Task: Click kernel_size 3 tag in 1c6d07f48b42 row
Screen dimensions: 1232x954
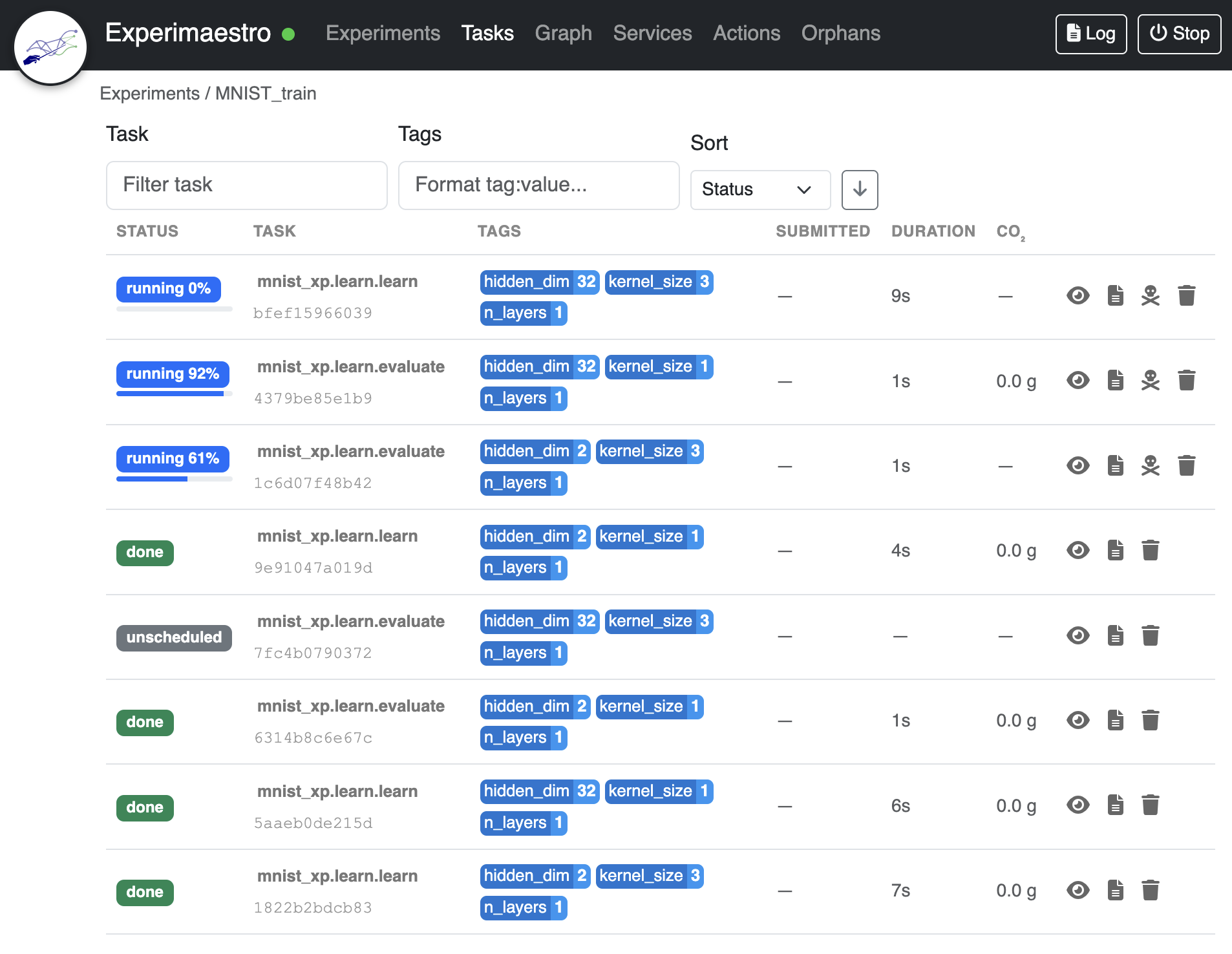Action: 650,451
